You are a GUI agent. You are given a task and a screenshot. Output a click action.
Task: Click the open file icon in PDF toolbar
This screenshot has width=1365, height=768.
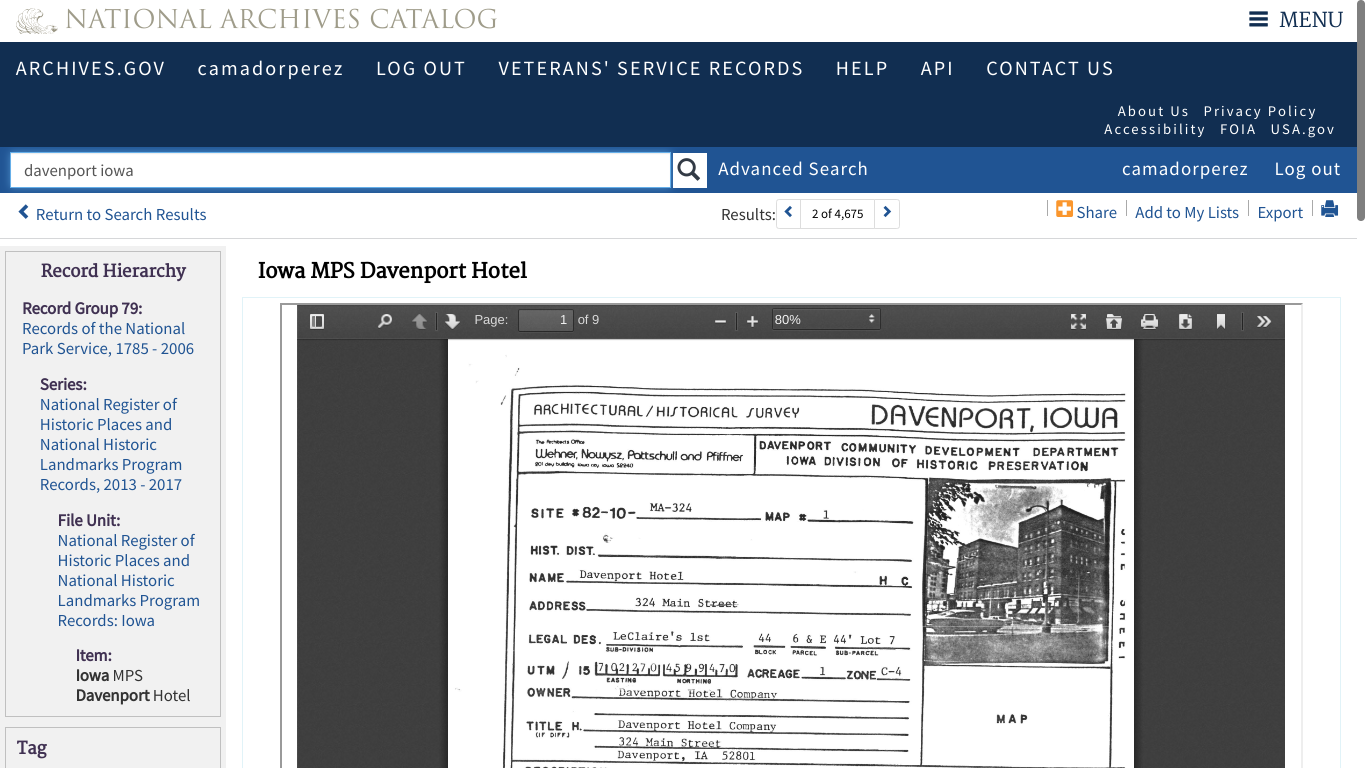[x=1114, y=321]
